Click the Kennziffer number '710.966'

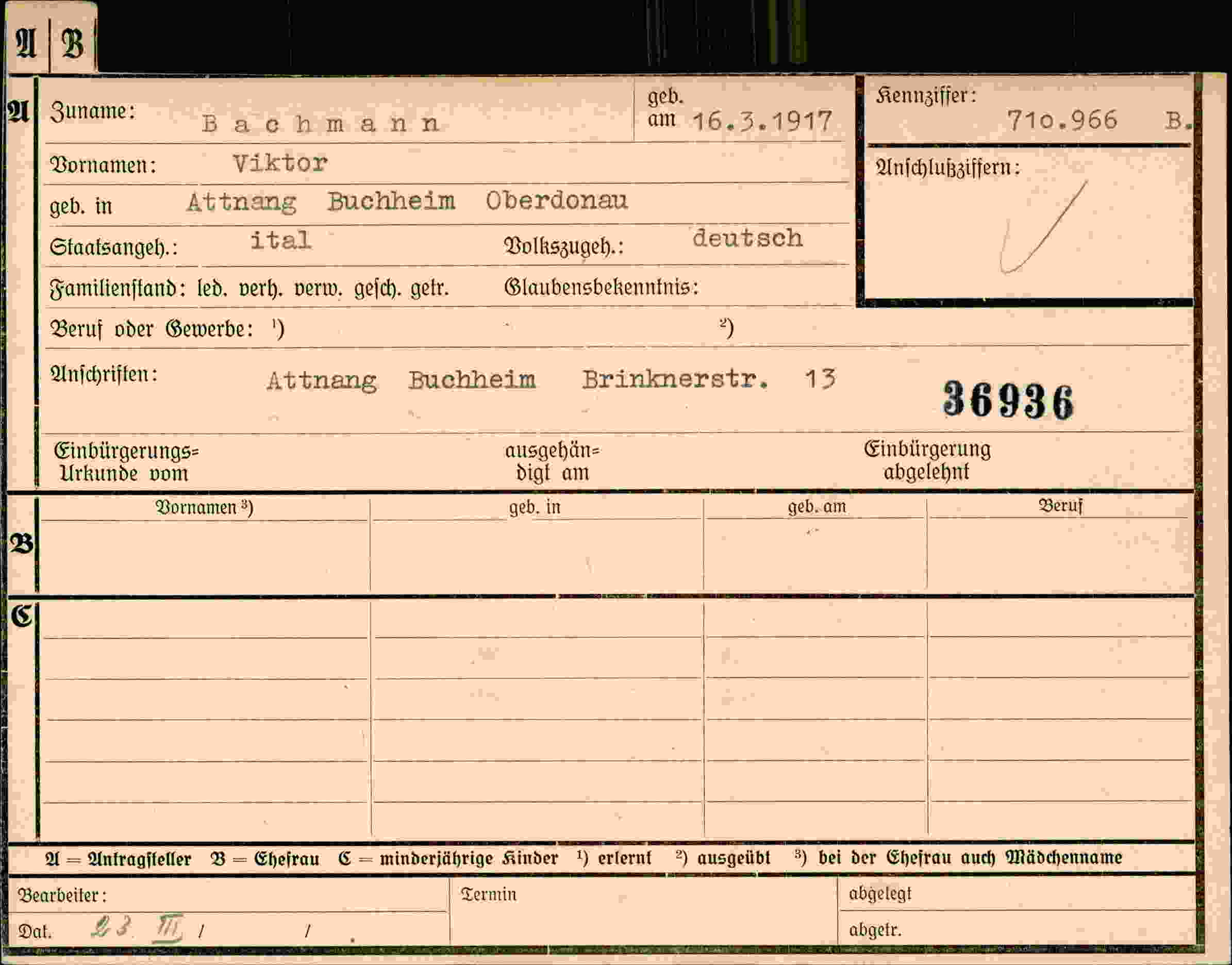click(x=1062, y=120)
